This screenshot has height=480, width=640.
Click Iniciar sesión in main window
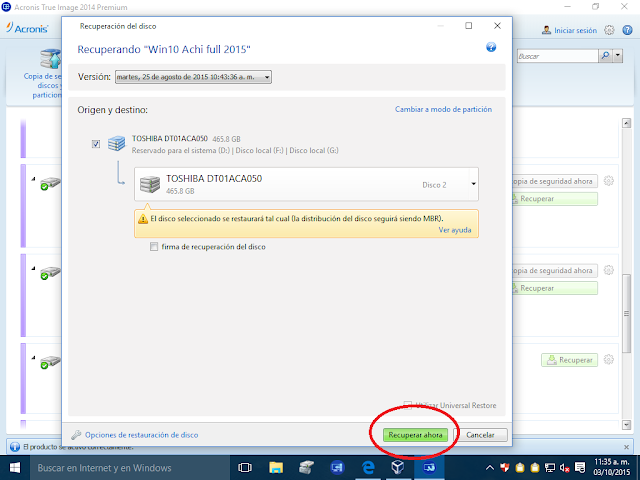coord(575,30)
